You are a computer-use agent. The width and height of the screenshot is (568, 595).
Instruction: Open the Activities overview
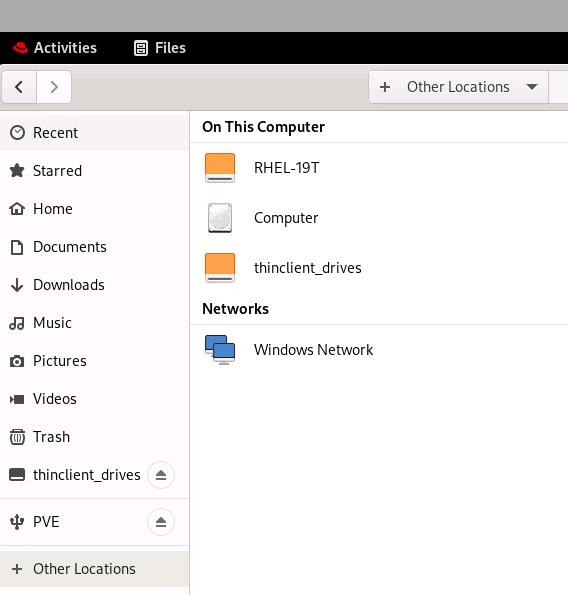coord(55,48)
